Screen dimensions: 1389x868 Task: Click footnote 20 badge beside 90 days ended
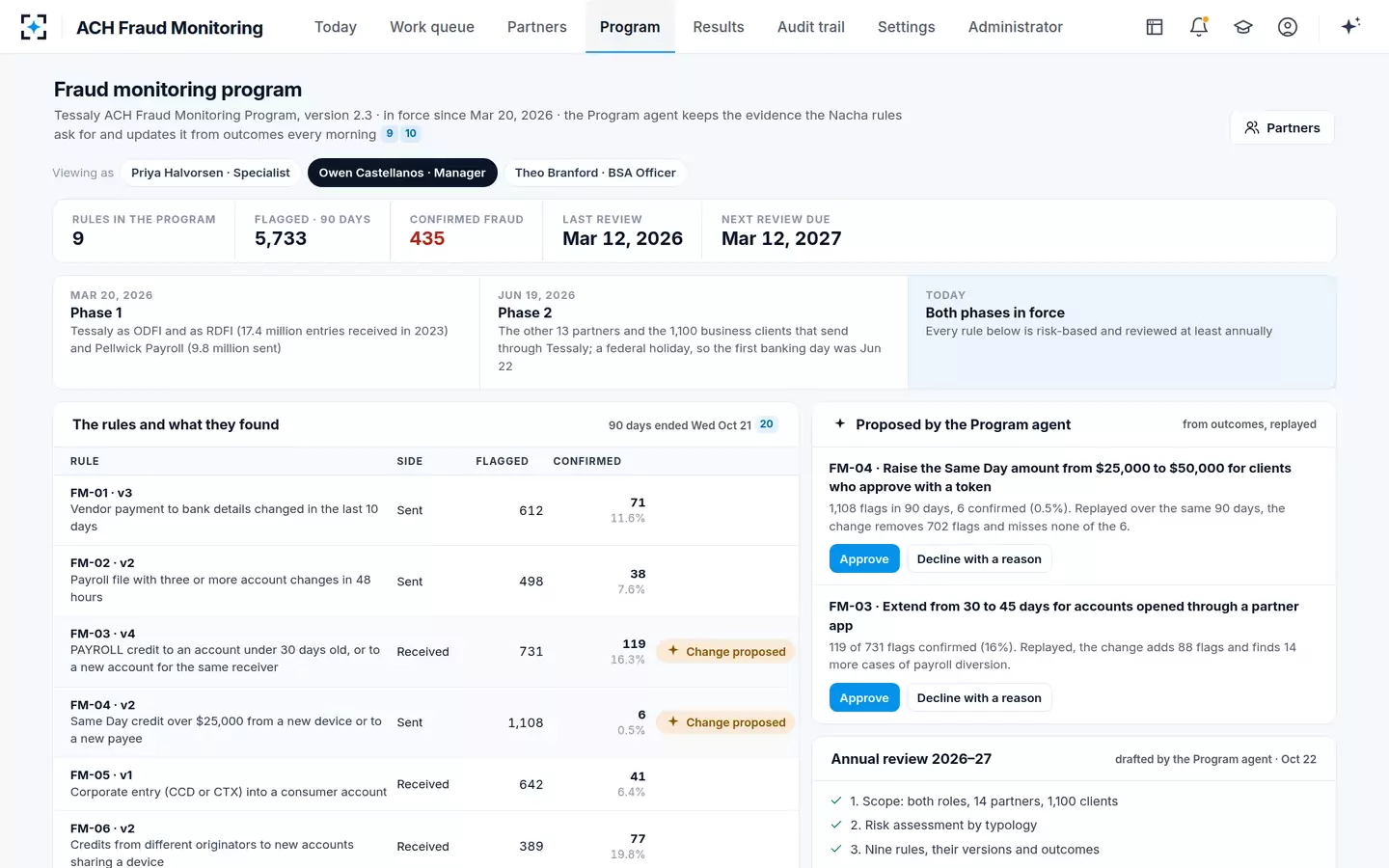[767, 424]
